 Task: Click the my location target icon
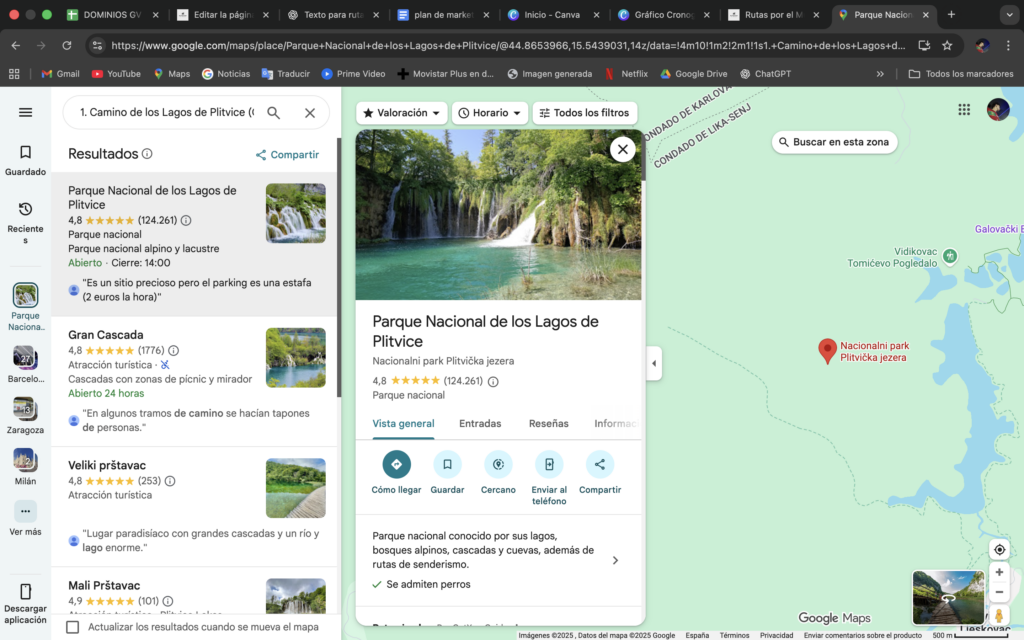click(999, 550)
